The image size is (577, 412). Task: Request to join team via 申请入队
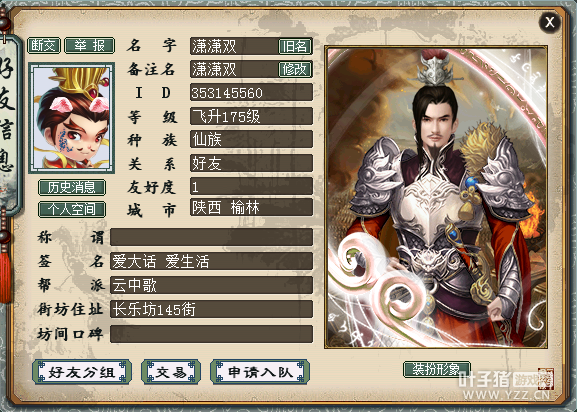coord(260,372)
